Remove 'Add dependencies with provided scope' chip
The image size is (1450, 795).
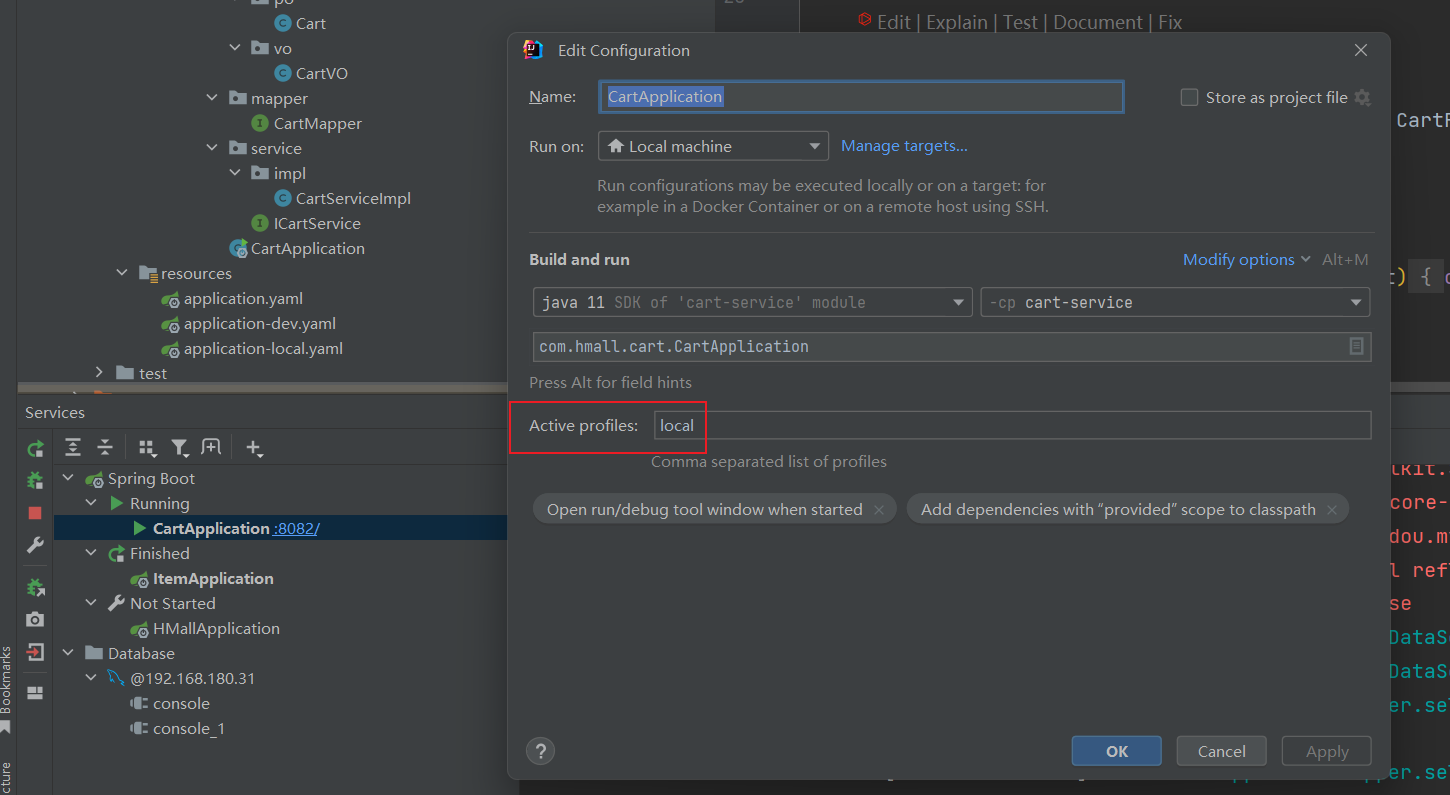coord(1332,510)
